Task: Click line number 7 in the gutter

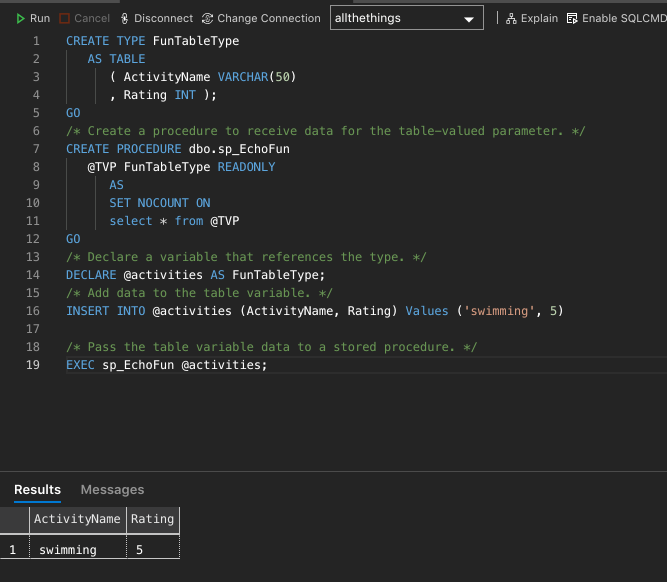Action: point(36,149)
